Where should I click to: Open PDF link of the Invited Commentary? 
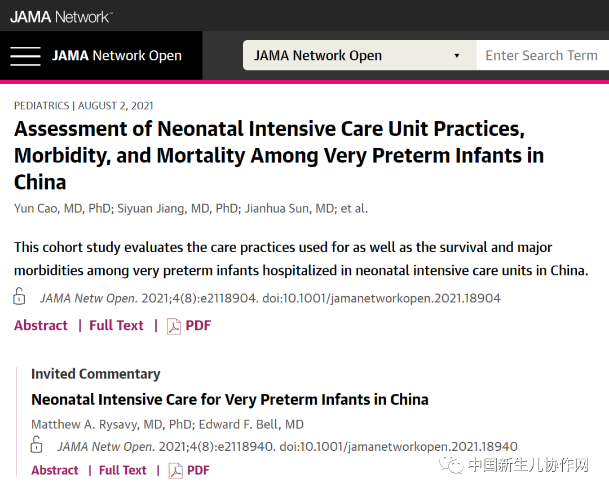198,470
